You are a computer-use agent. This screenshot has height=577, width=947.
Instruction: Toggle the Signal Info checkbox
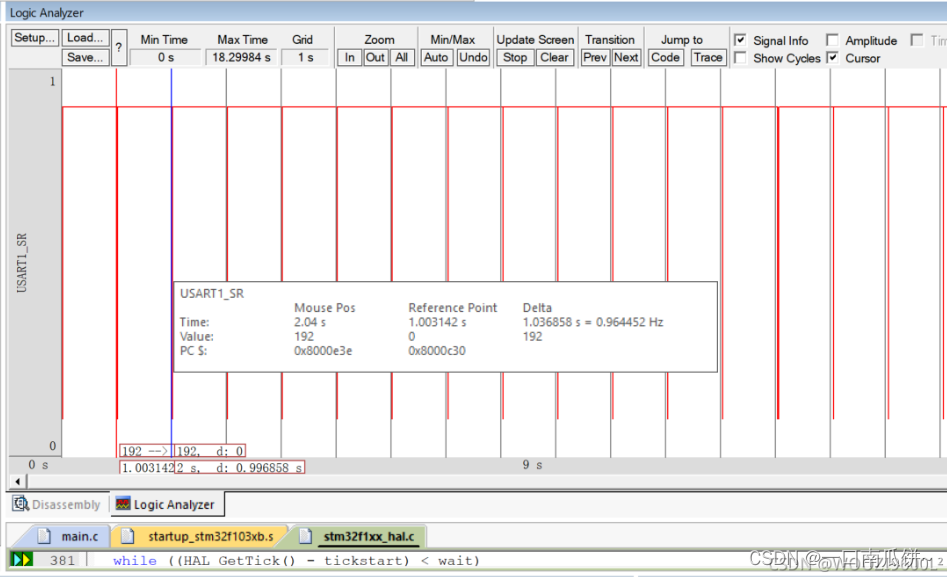(x=740, y=40)
